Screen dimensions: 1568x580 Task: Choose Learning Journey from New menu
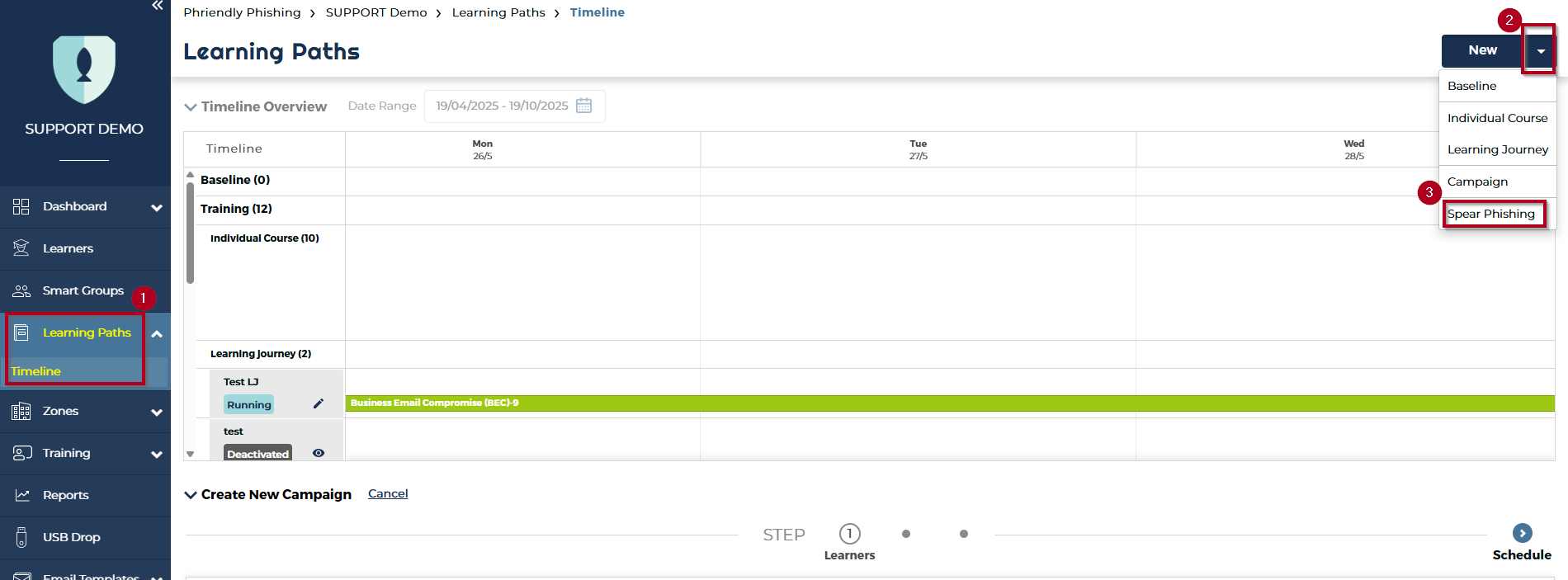click(x=1497, y=149)
